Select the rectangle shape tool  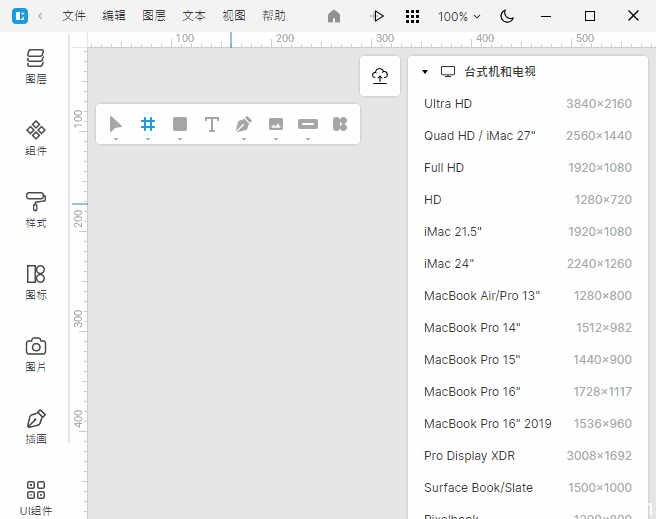pos(180,124)
